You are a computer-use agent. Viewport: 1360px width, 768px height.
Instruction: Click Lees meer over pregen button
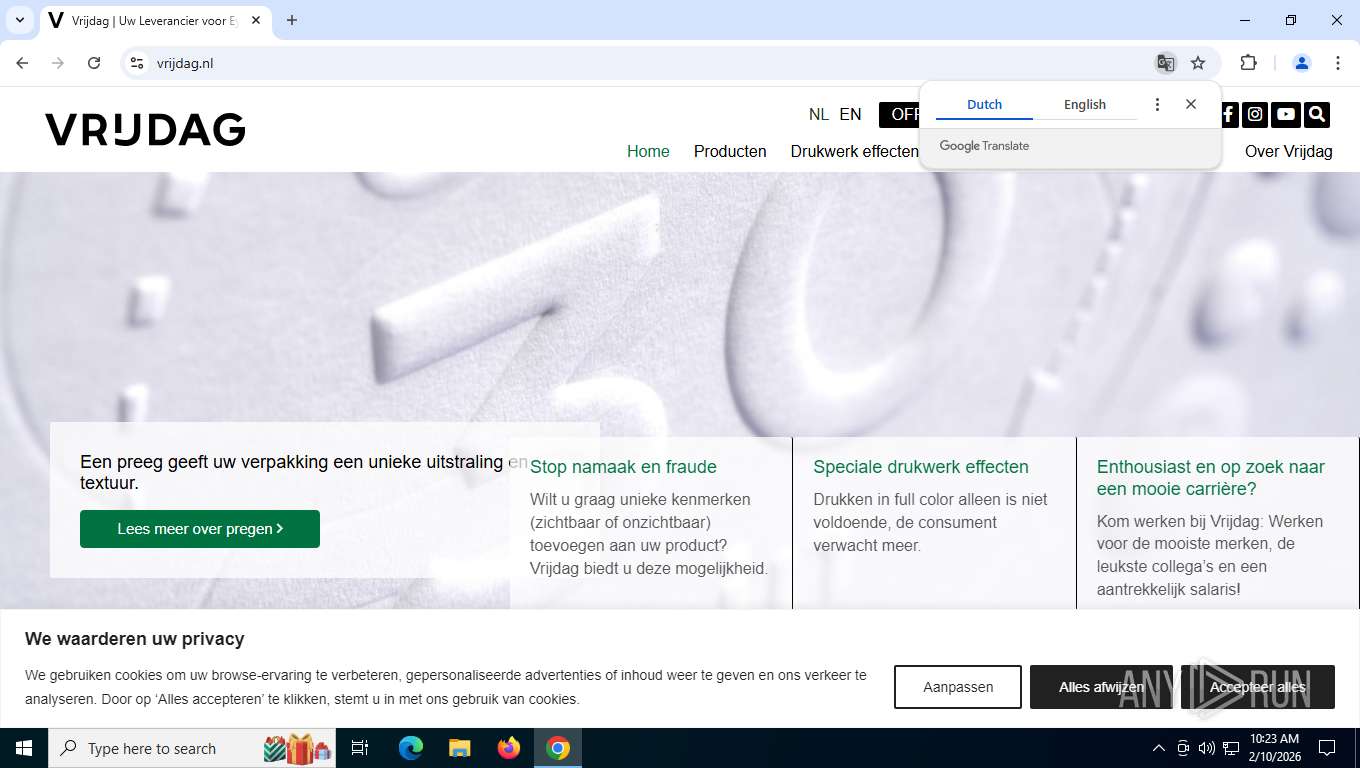200,529
